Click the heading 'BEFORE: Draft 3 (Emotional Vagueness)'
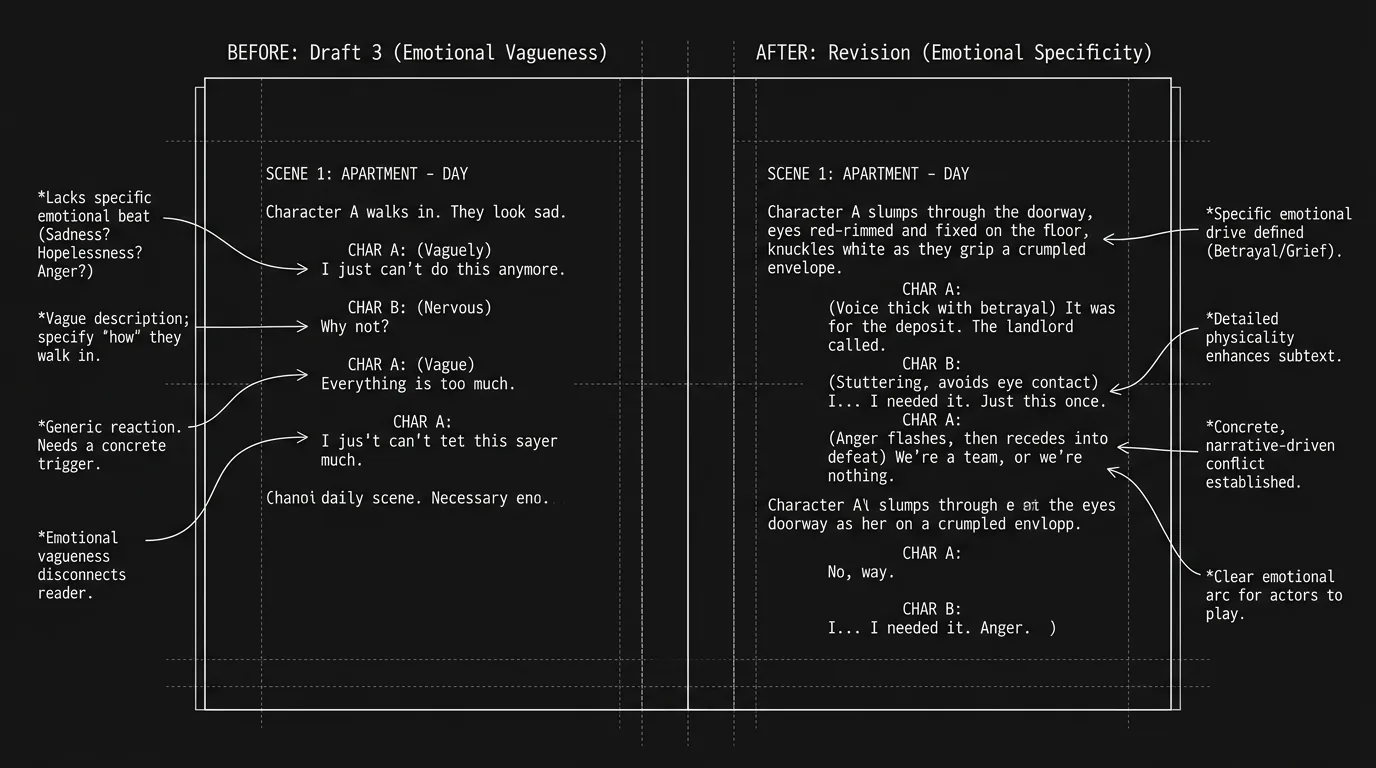The image size is (1376, 768). coord(417,52)
